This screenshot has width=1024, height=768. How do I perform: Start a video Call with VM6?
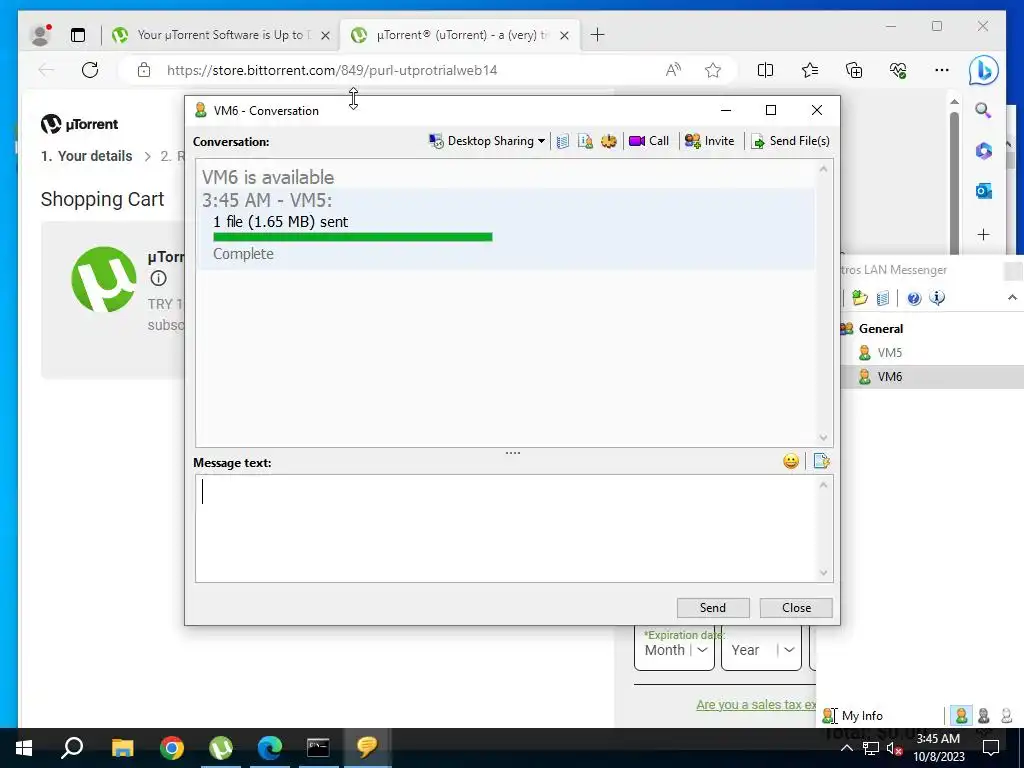point(648,141)
